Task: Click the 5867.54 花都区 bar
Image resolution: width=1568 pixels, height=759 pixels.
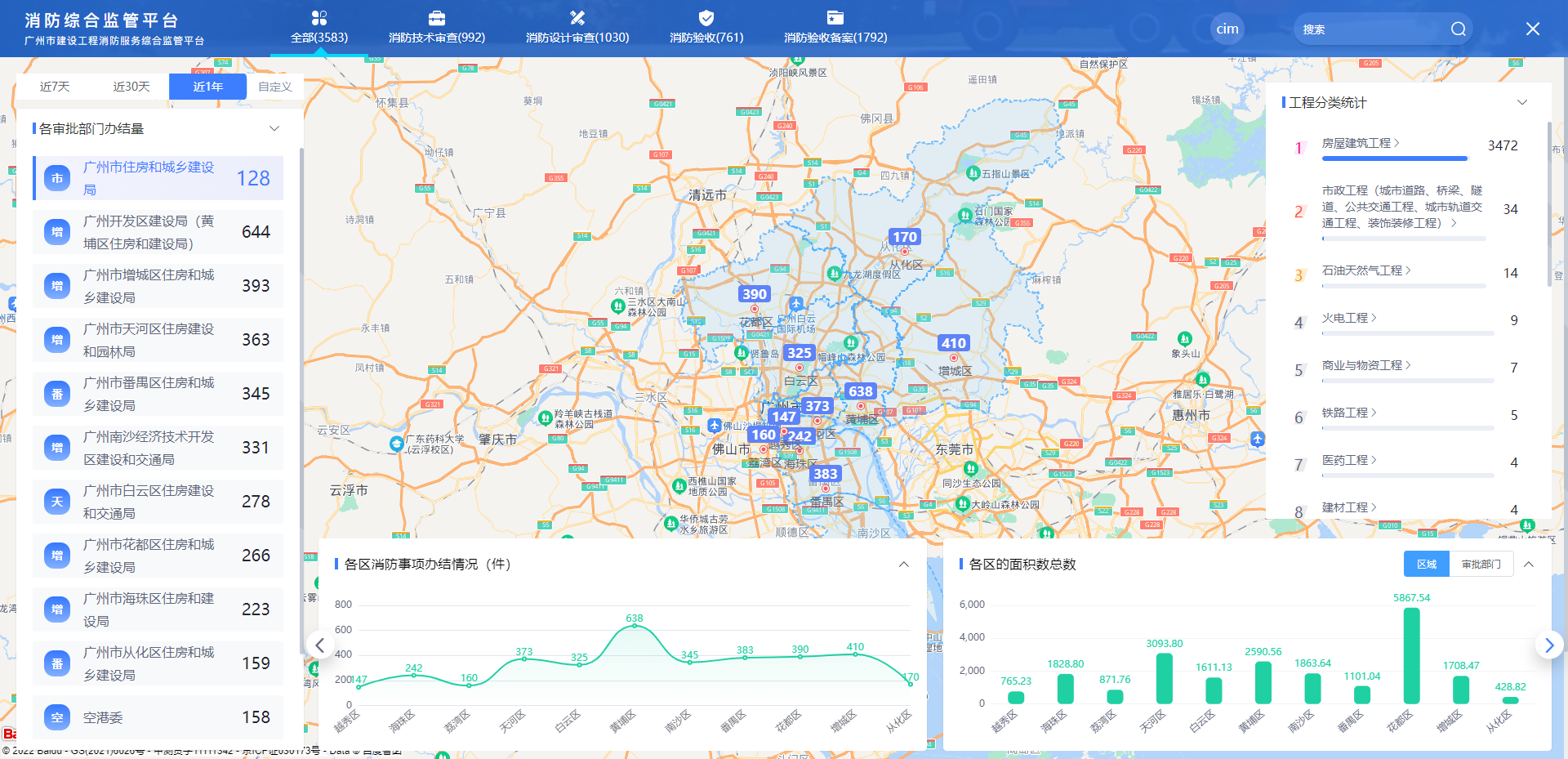Action: 1411,656
